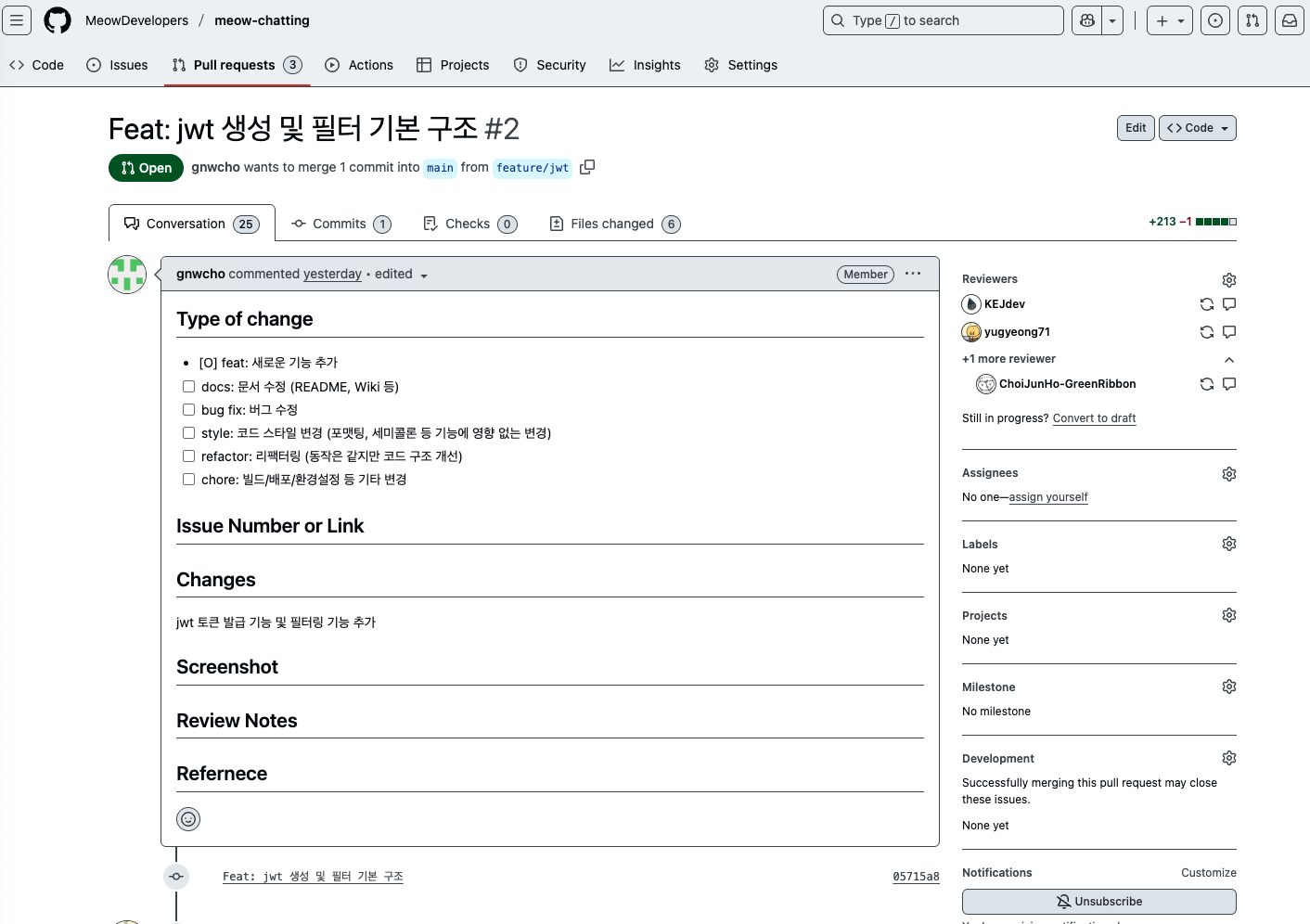Switch to the Files changed tab

click(x=613, y=223)
